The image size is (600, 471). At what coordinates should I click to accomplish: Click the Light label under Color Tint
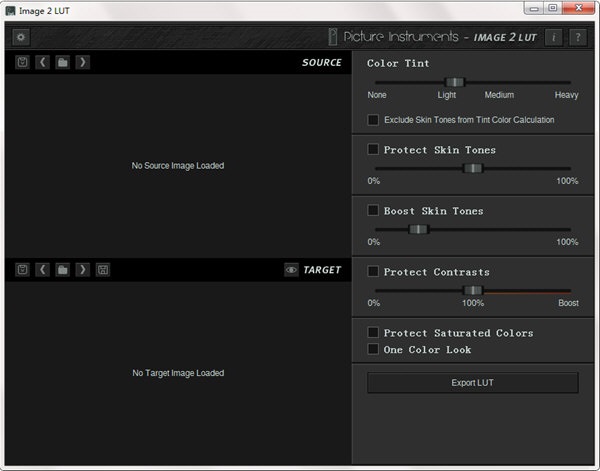pos(447,95)
